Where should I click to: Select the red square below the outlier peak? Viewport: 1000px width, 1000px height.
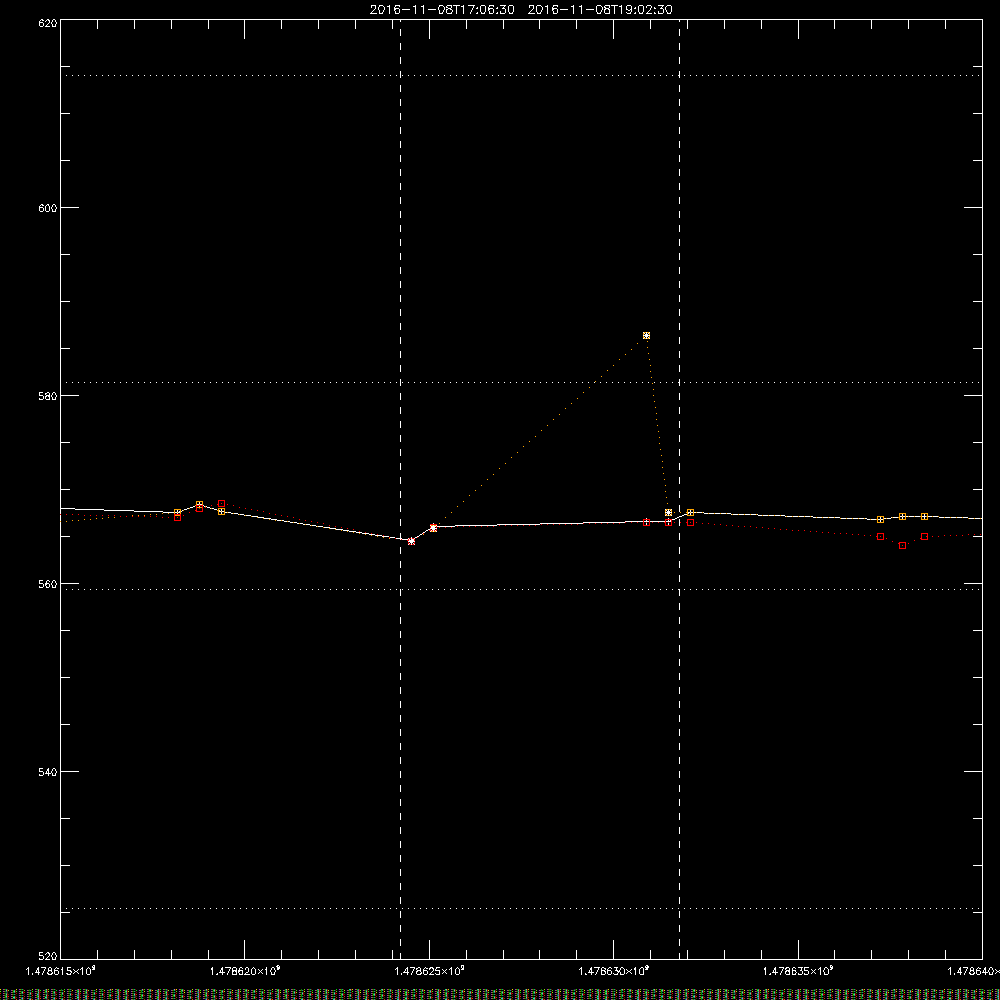tap(647, 522)
